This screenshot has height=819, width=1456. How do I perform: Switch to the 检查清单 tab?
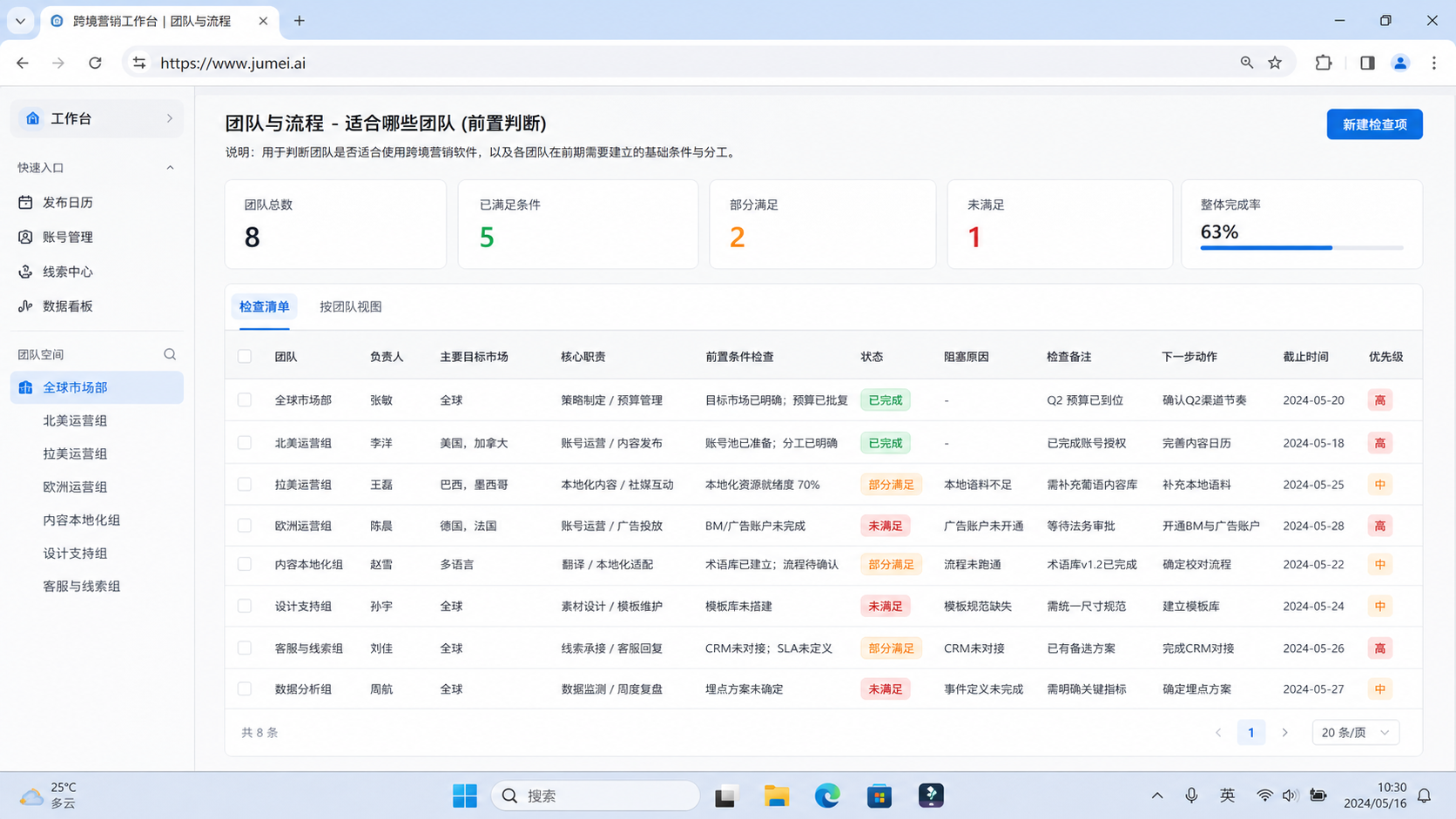(264, 306)
